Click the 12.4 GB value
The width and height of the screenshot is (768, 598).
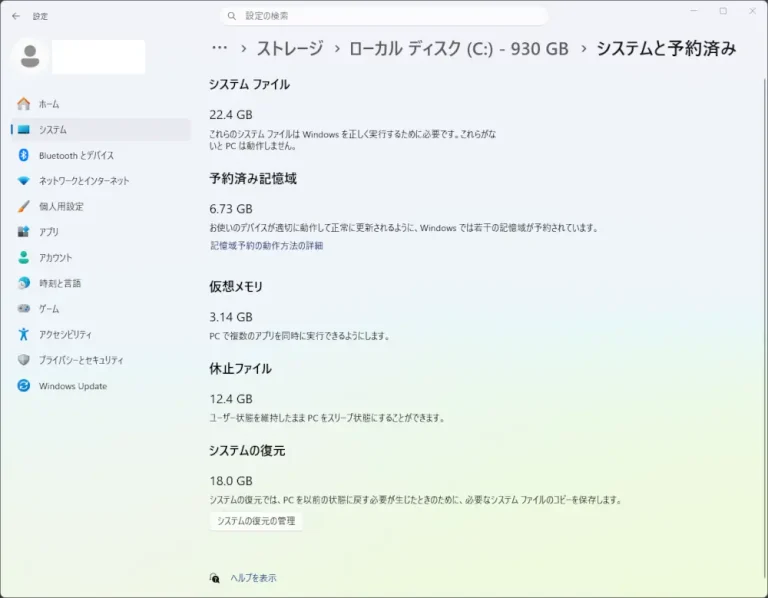(x=231, y=399)
